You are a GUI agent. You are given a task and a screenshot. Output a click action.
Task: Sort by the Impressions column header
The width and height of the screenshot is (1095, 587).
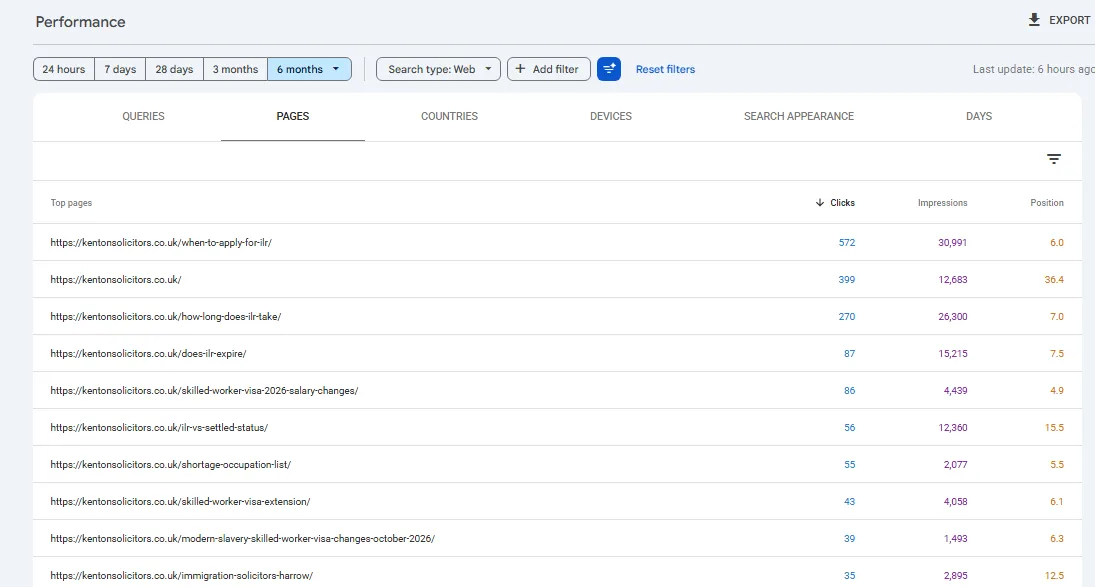click(x=943, y=202)
